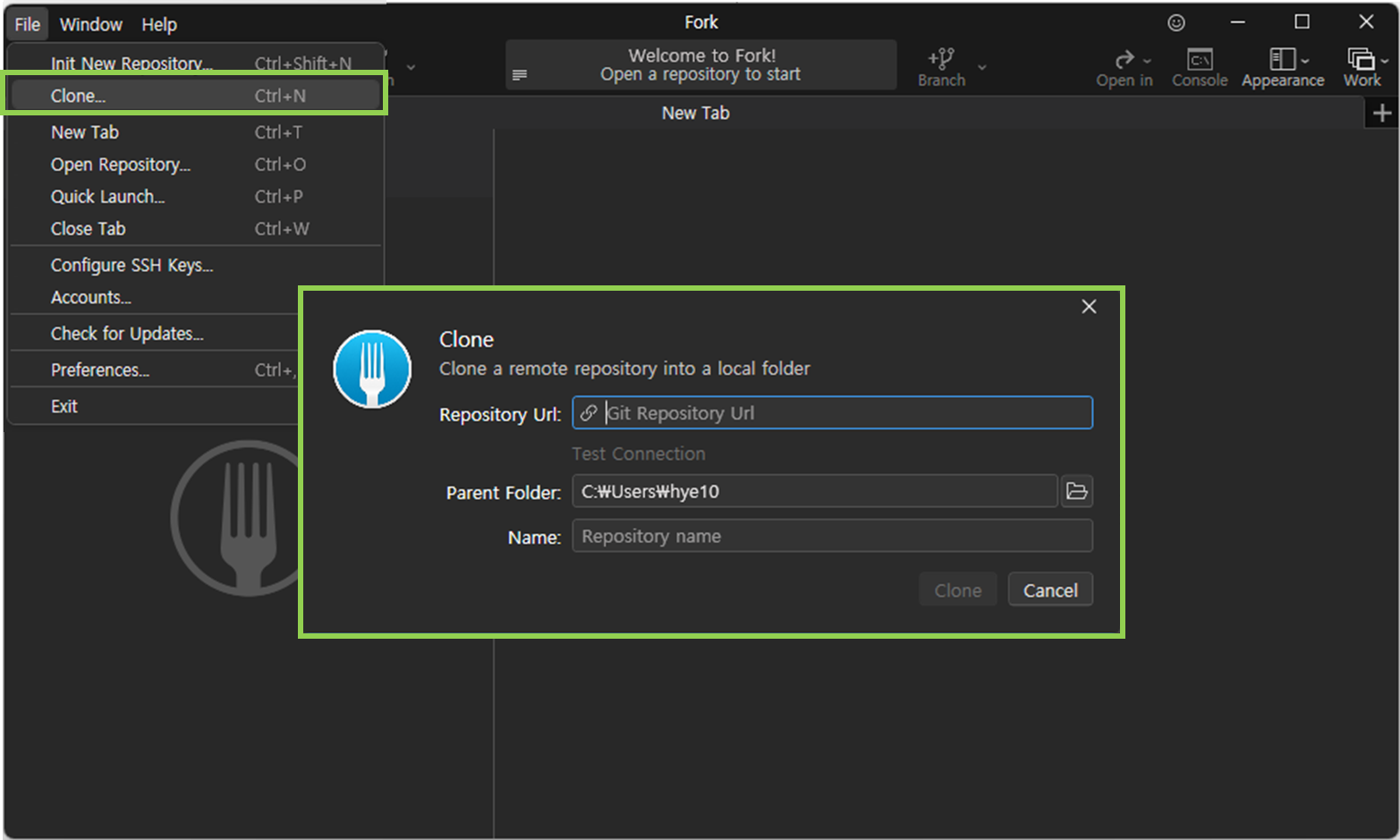This screenshot has width=1400, height=840.
Task: Click the Cancel button
Action: [1050, 590]
